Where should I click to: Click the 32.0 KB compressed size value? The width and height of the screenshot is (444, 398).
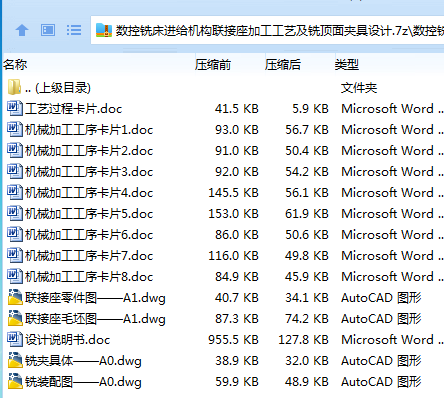tap(307, 361)
